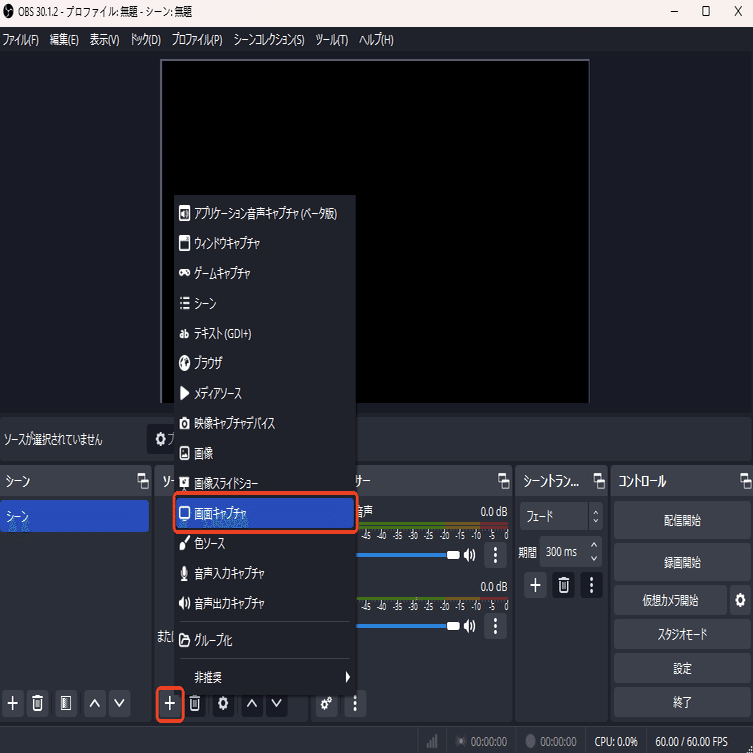The image size is (753, 753).
Task: Choose 色ソース from source menu
Action: (x=265, y=543)
